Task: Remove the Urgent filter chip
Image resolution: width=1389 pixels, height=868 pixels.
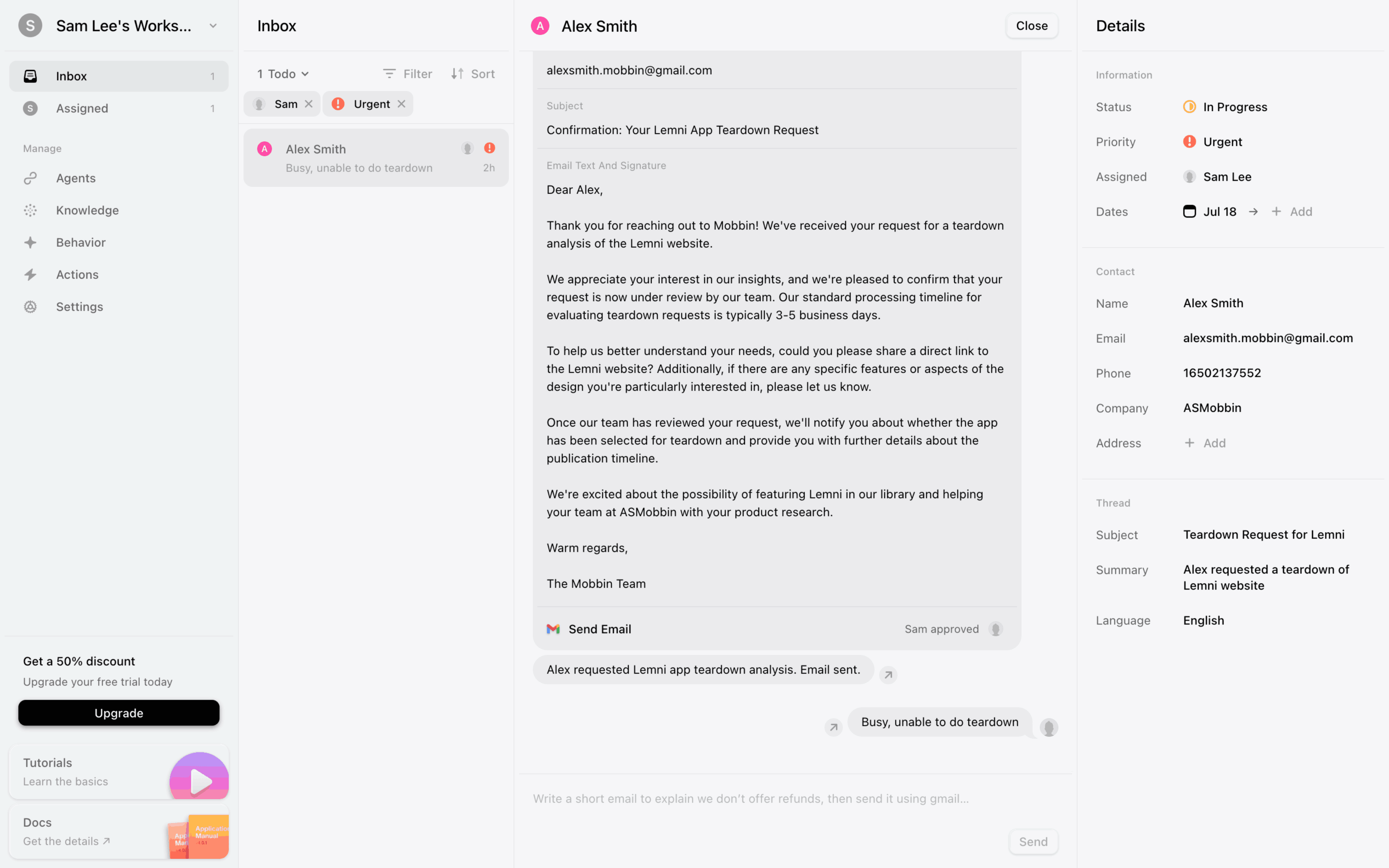Action: pyautogui.click(x=402, y=104)
